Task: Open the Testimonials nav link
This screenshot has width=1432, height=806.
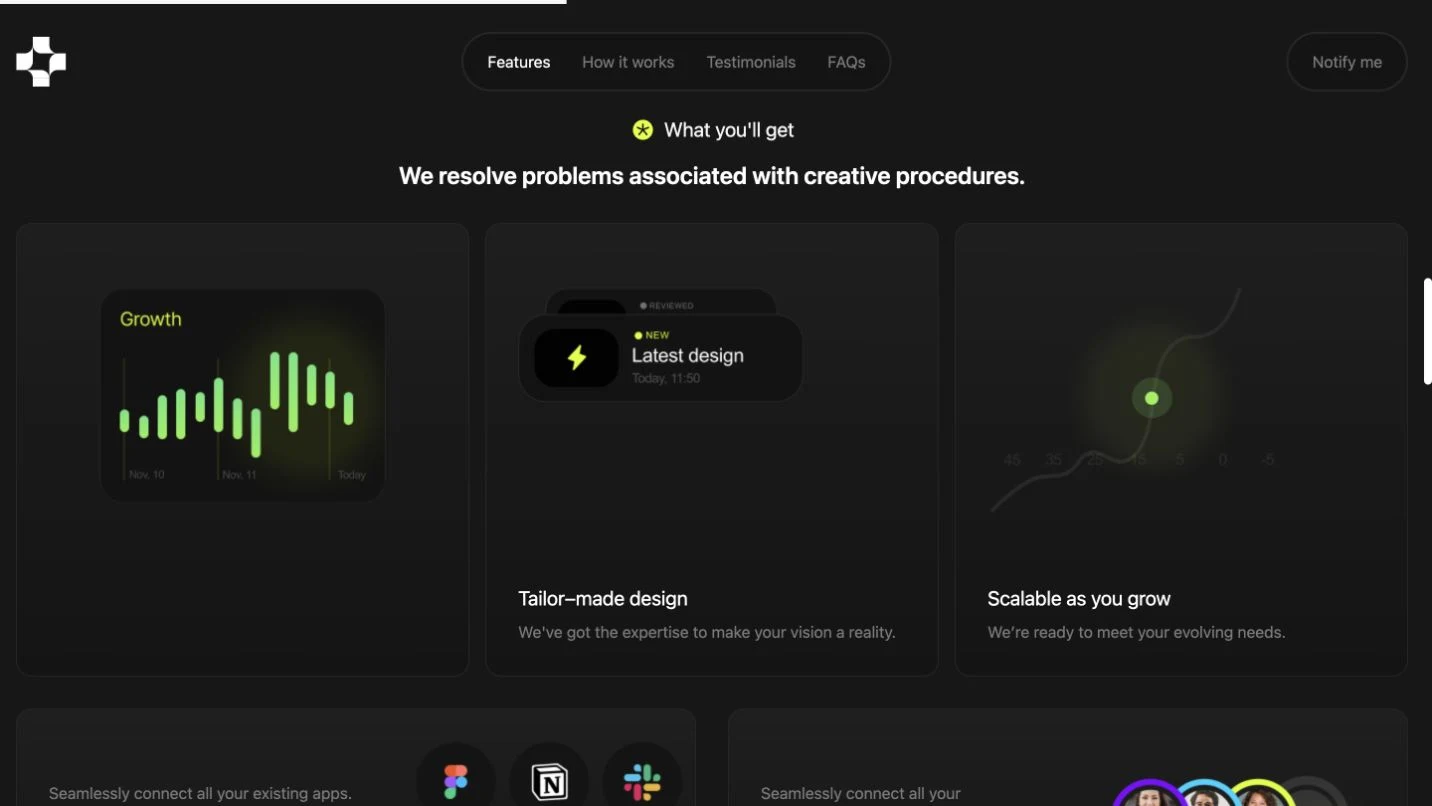Action: (x=751, y=62)
